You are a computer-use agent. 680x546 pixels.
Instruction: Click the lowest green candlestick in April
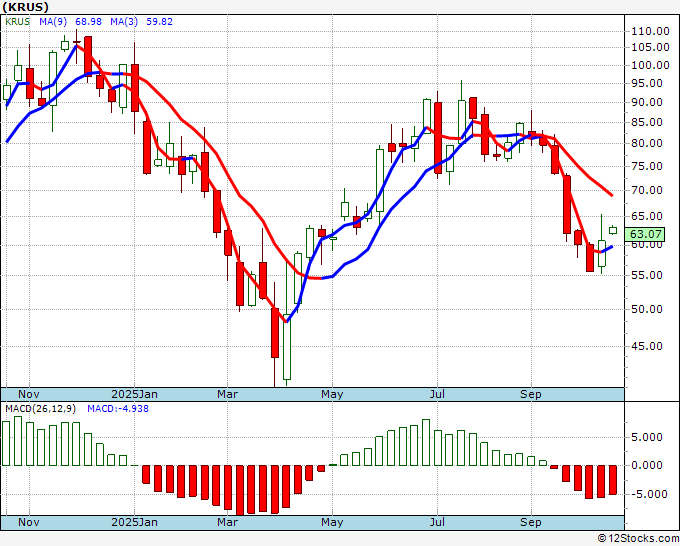[287, 347]
